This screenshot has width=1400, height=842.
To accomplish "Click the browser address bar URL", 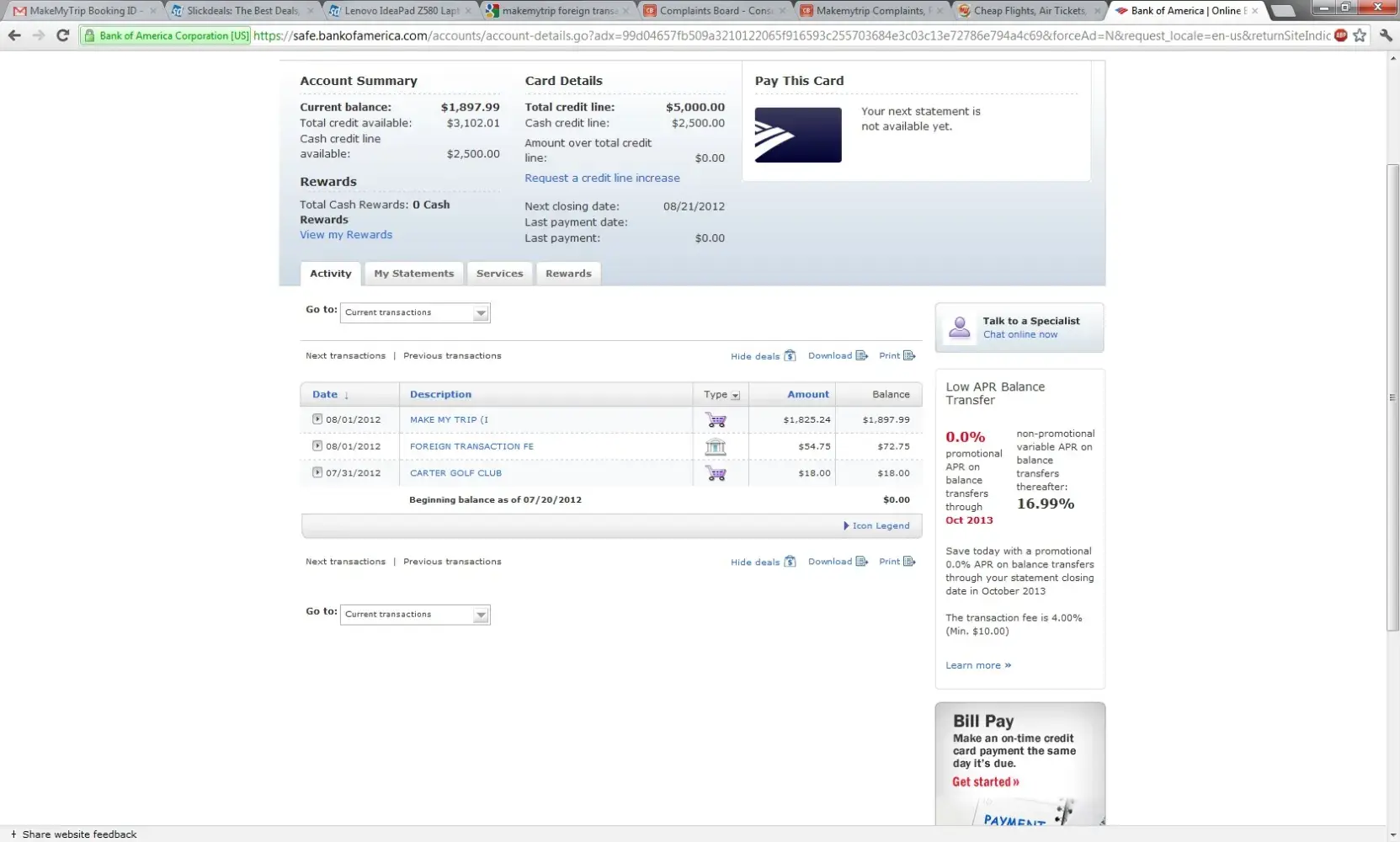I will 791,35.
